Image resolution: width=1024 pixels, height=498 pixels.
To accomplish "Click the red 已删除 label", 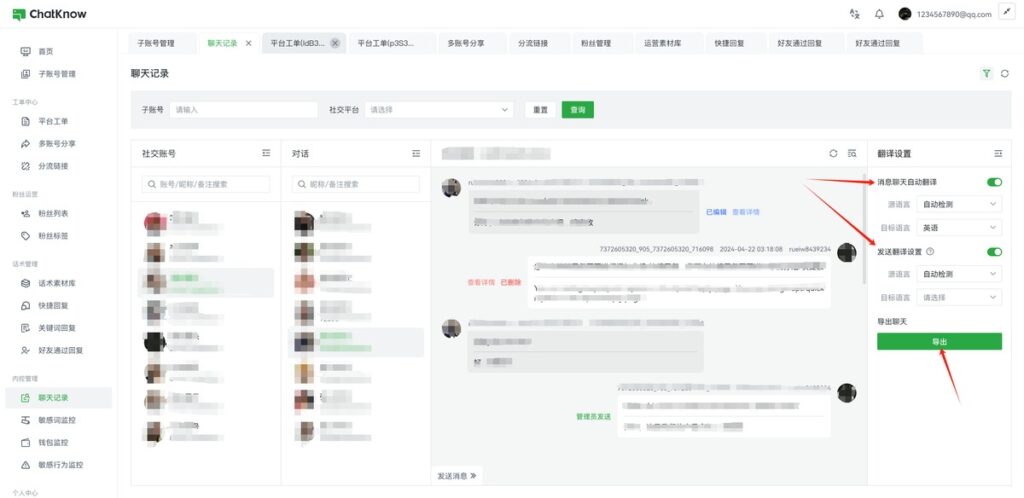I will (511, 283).
